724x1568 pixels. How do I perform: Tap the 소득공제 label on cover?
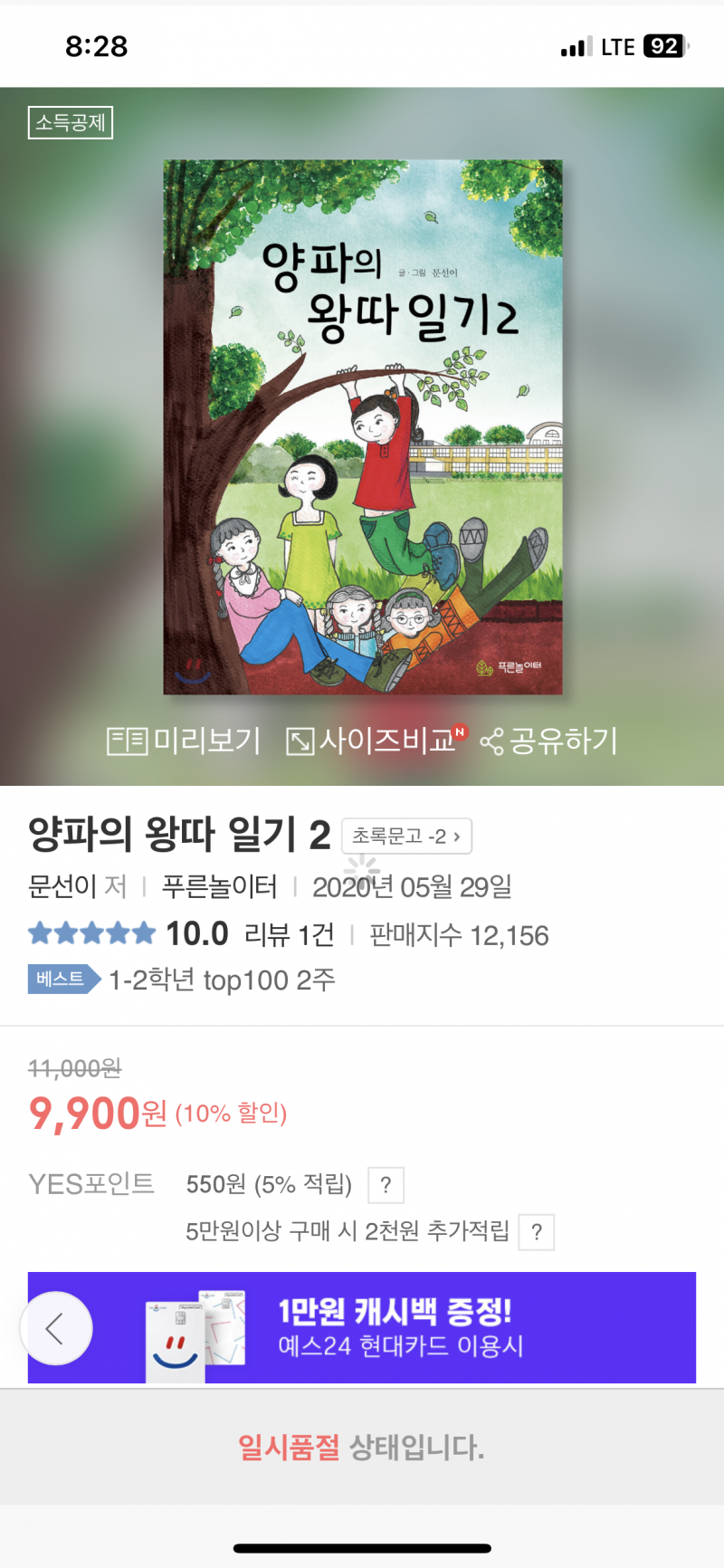71,122
